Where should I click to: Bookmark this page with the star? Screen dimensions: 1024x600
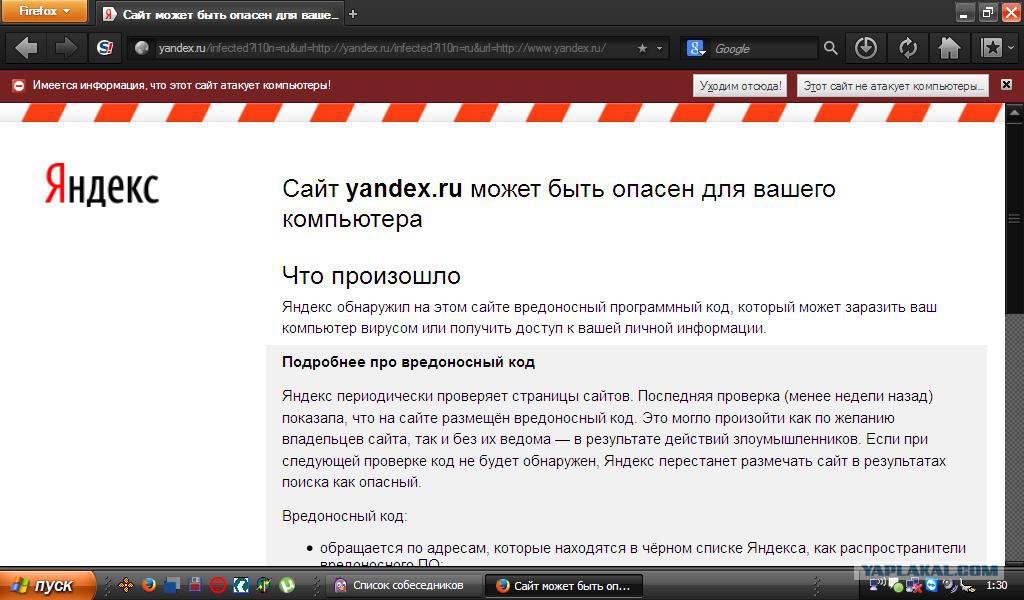642,48
